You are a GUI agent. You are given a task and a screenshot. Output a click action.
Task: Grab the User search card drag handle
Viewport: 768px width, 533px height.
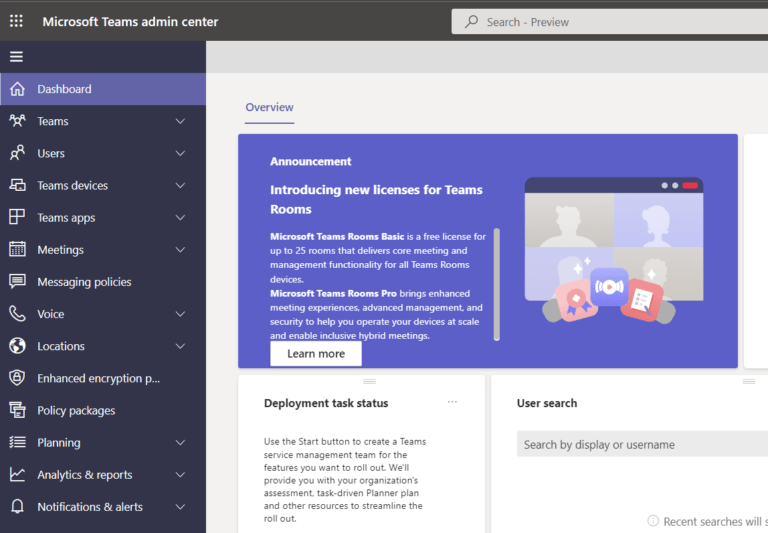pyautogui.click(x=749, y=381)
